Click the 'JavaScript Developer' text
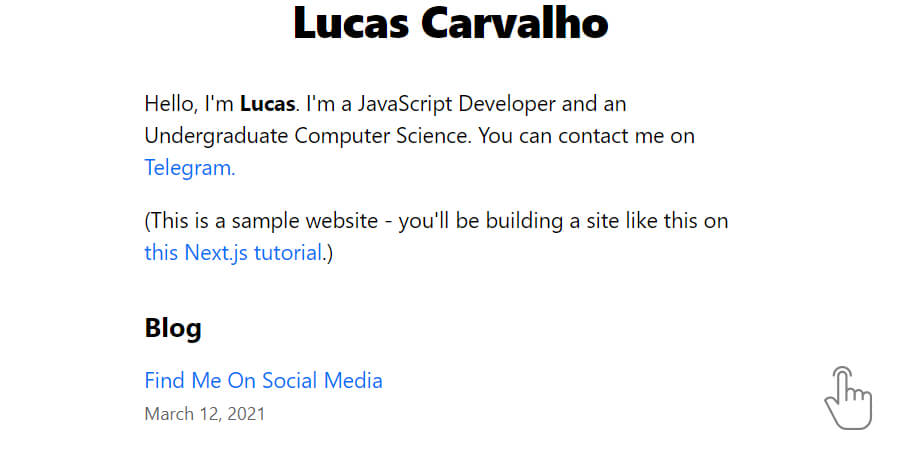Viewport: 900px width, 450px height. [457, 105]
